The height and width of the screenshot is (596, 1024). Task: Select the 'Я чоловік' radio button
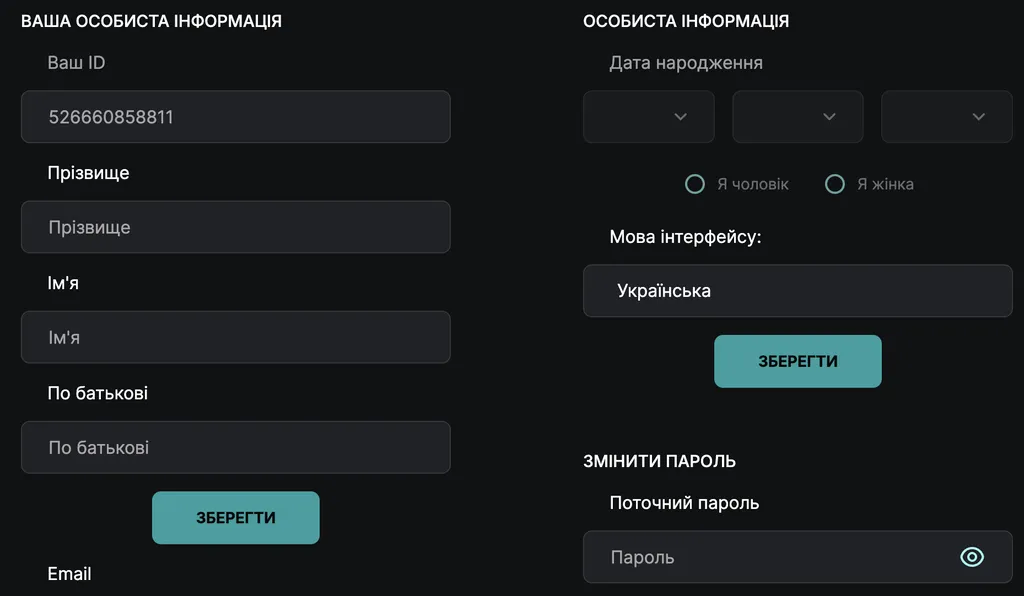pos(695,184)
